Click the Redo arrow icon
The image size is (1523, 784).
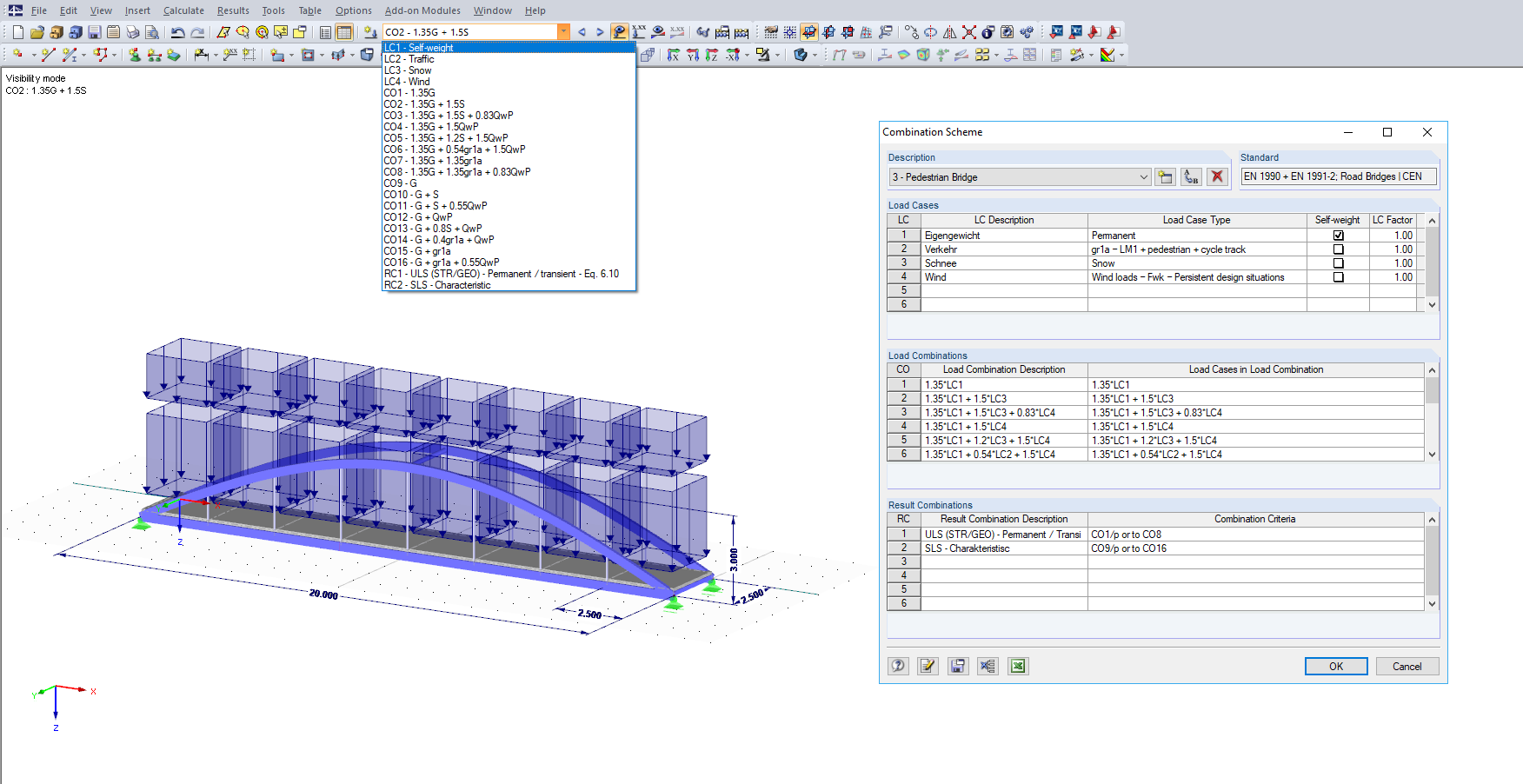(x=197, y=32)
